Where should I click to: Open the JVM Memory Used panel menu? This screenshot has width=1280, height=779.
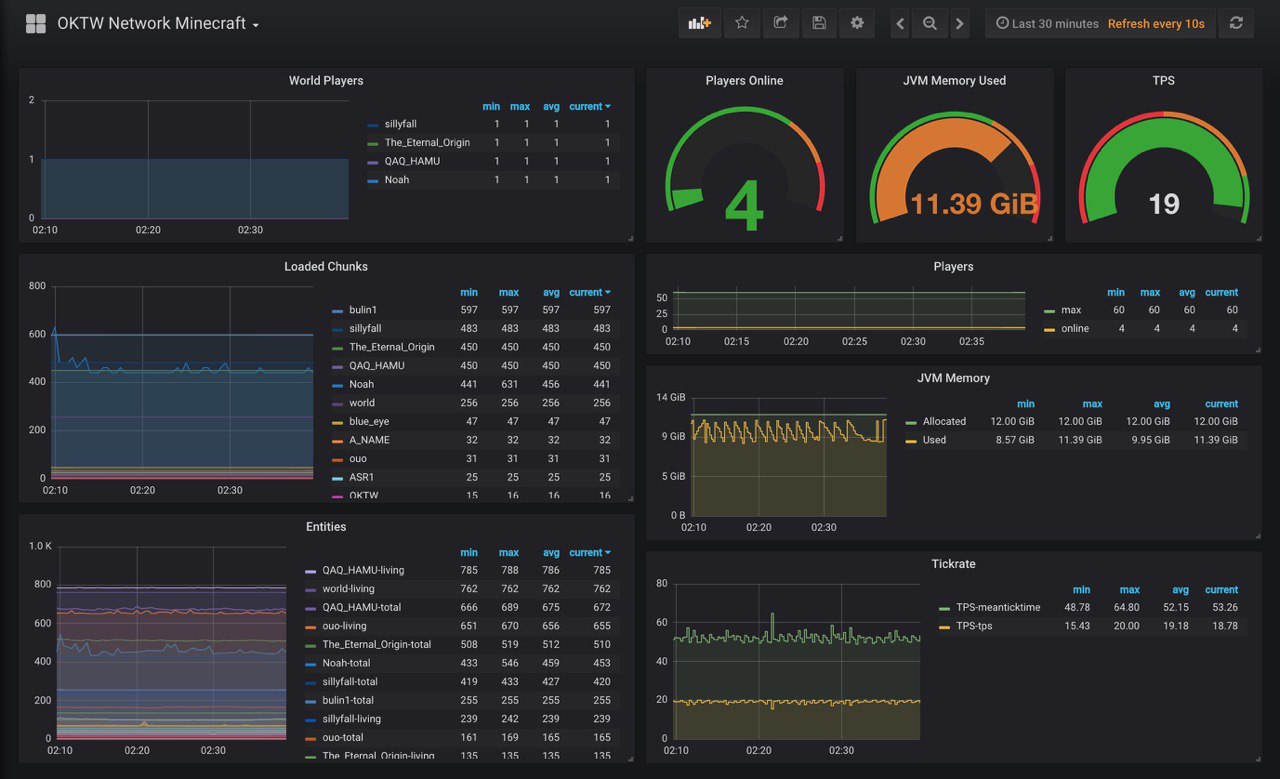[x=954, y=81]
